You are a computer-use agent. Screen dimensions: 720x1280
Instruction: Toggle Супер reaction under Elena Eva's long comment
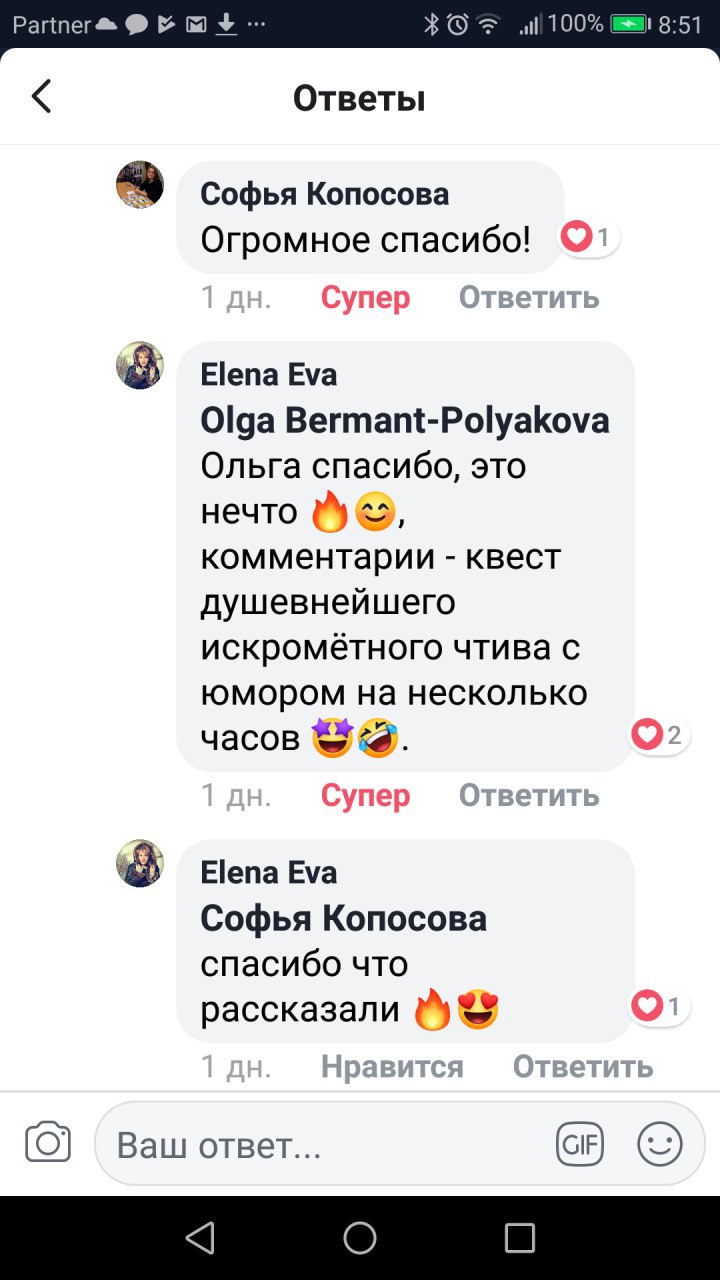click(x=365, y=795)
